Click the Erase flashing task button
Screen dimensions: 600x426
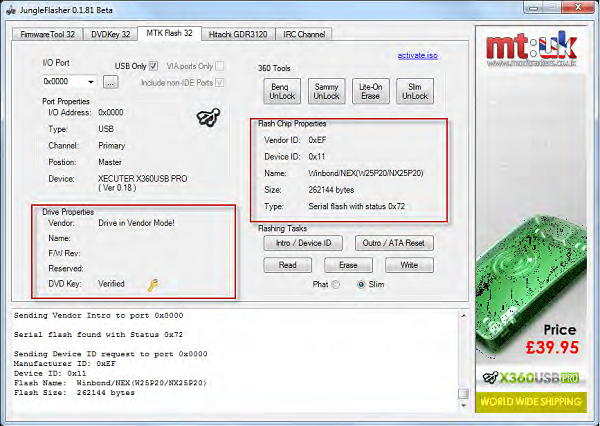348,265
